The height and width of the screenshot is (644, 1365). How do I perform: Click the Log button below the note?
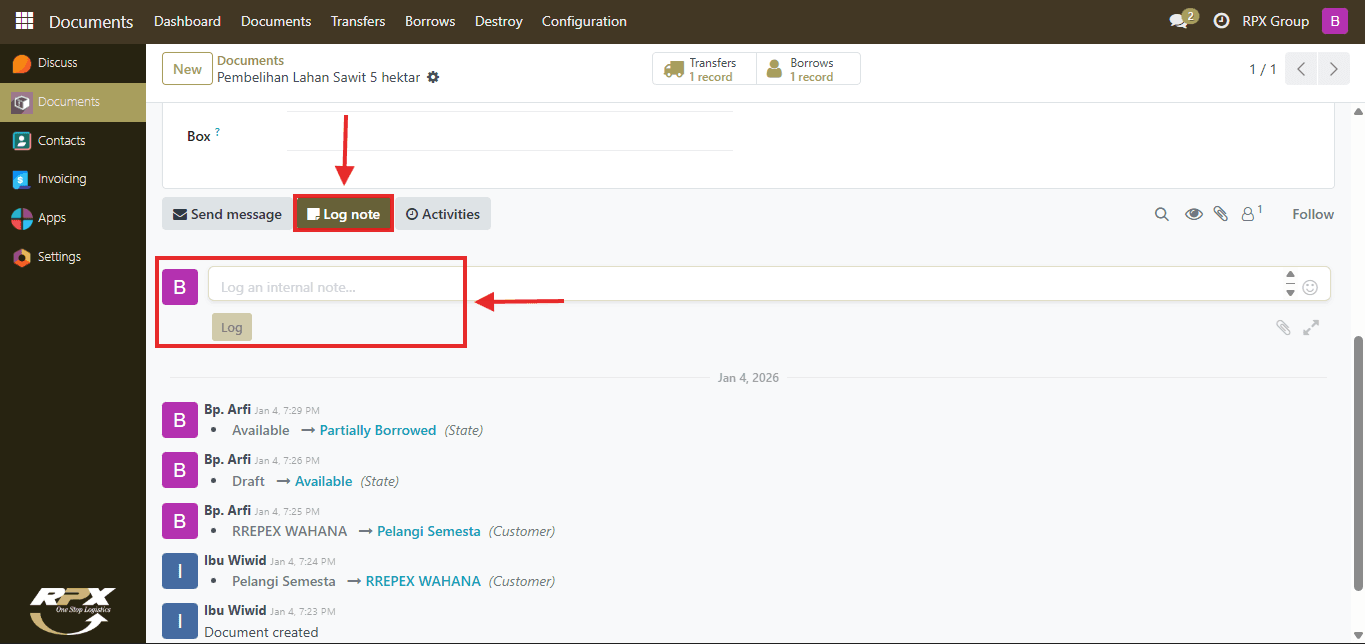pos(232,327)
